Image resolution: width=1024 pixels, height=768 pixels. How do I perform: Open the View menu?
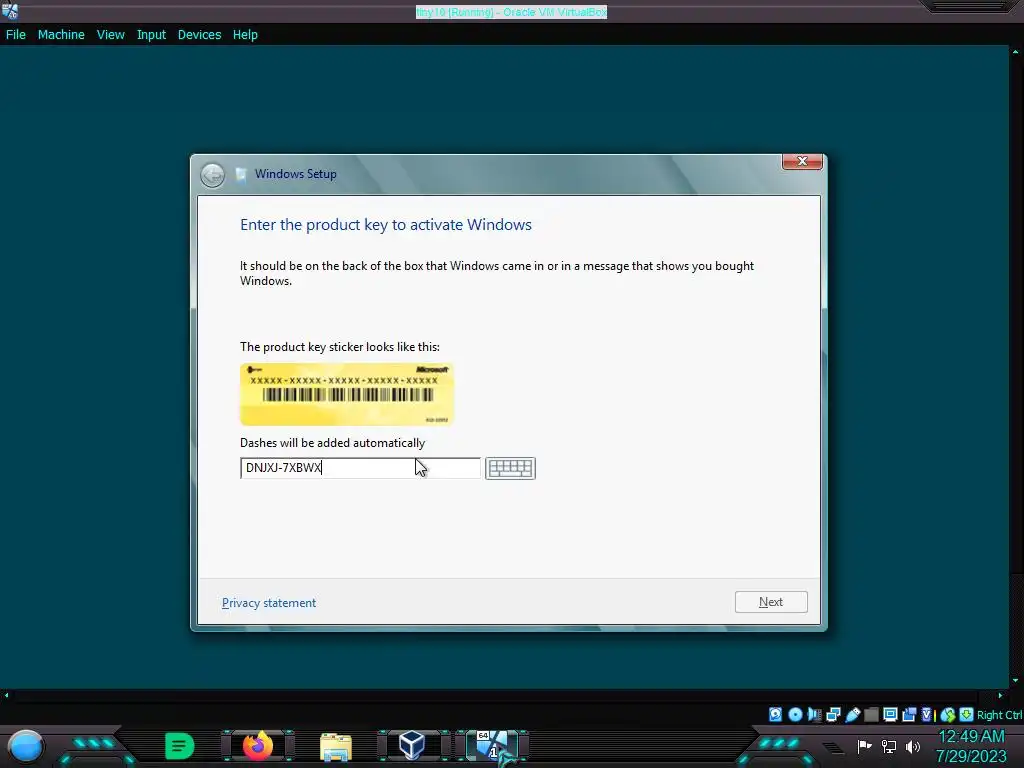(x=110, y=35)
